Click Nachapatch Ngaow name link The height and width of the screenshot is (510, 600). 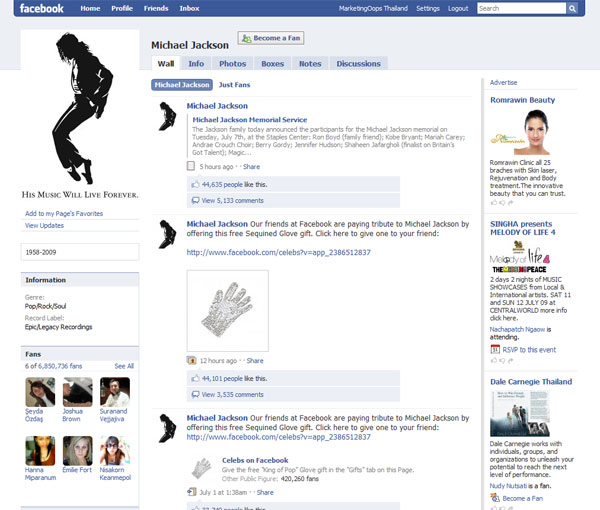pyautogui.click(x=517, y=329)
